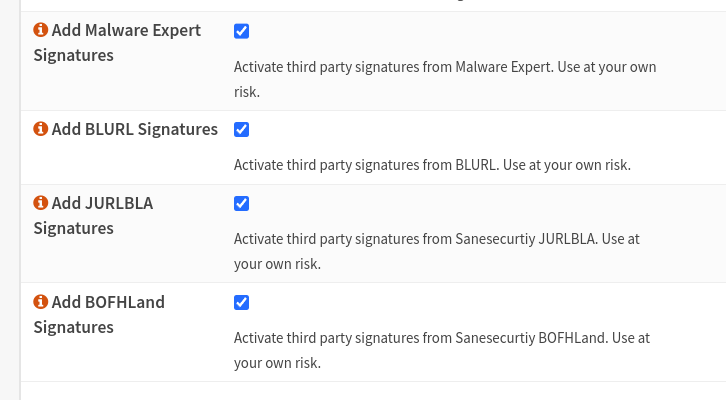Click the "Add JURLBLA Signatures" label

(x=93, y=216)
